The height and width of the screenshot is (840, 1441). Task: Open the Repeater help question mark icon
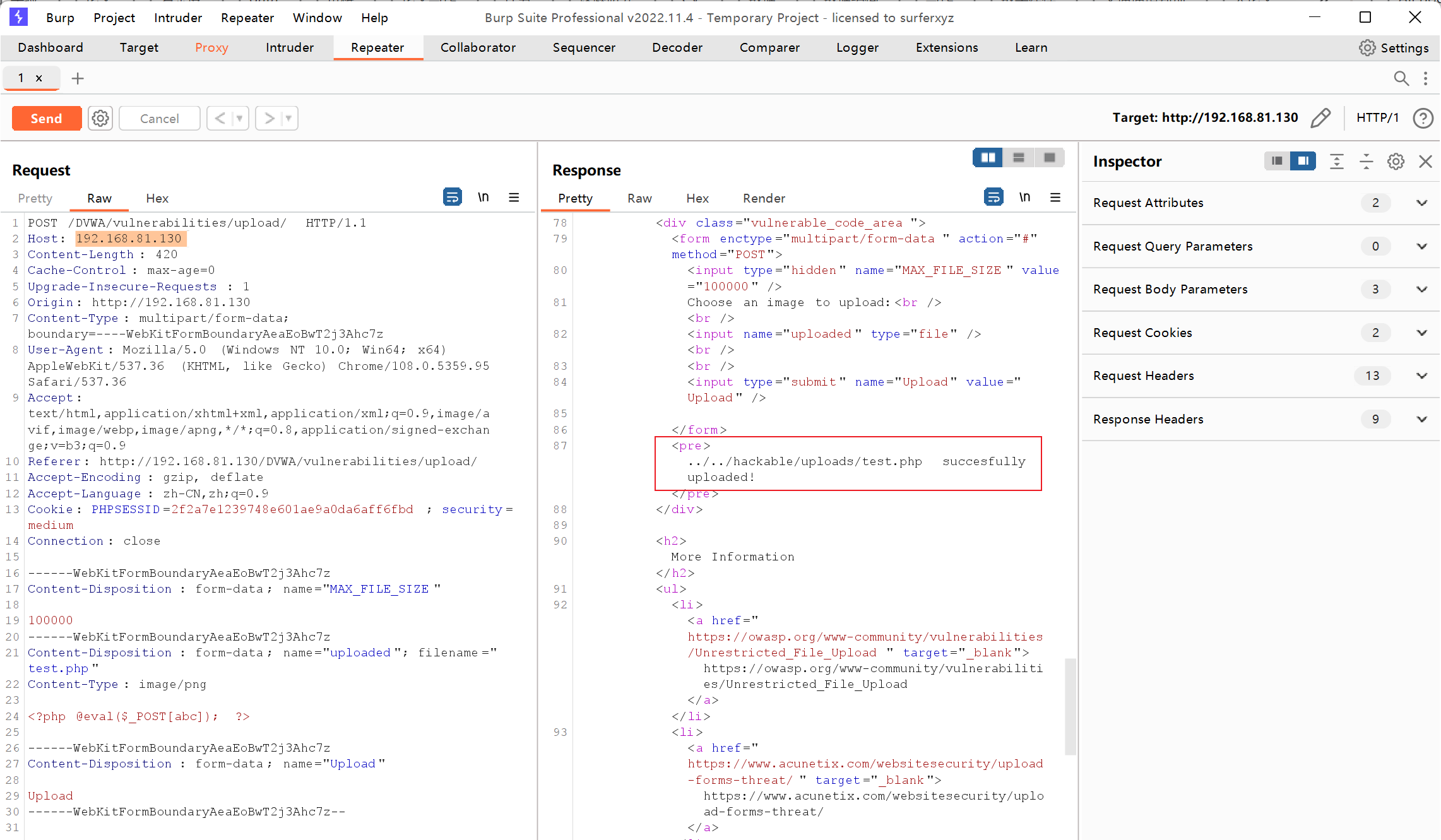[x=1423, y=118]
